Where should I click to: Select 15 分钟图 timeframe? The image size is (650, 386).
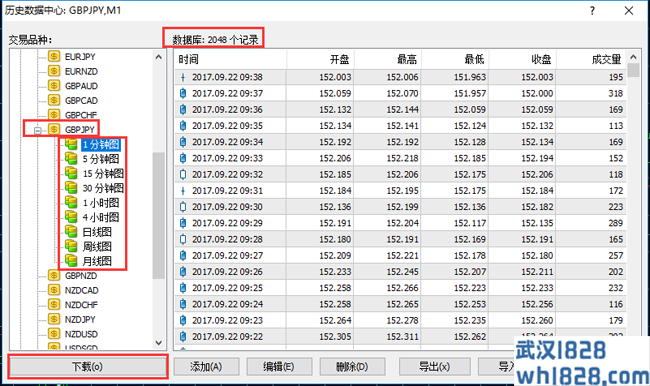(x=103, y=173)
